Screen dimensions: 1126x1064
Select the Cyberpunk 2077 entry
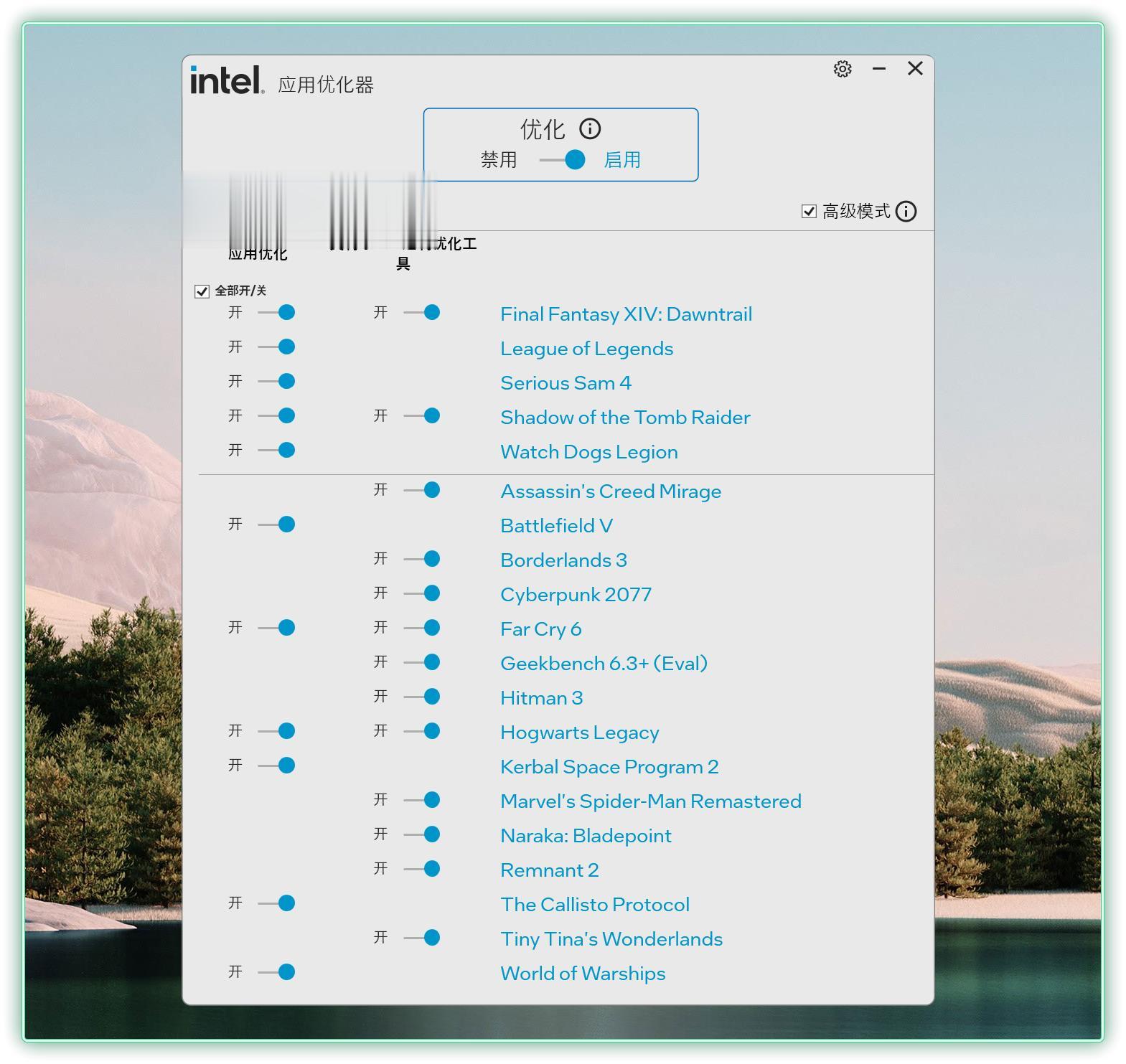point(576,595)
